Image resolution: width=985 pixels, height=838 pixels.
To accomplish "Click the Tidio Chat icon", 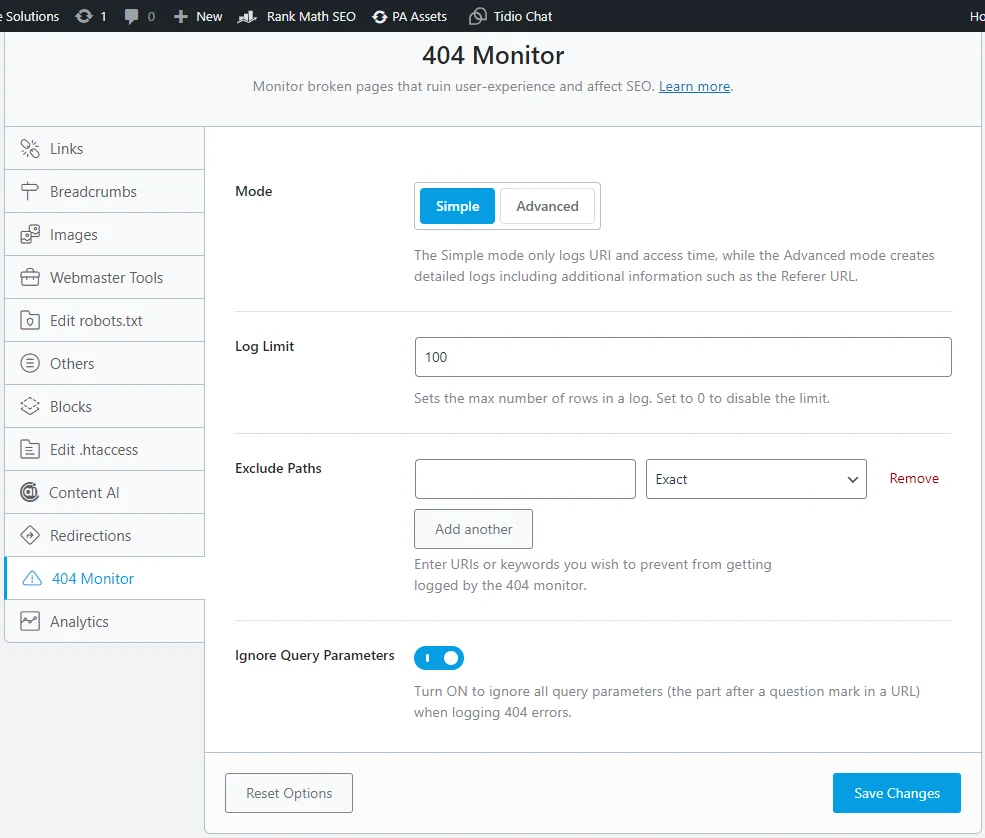I will point(478,16).
